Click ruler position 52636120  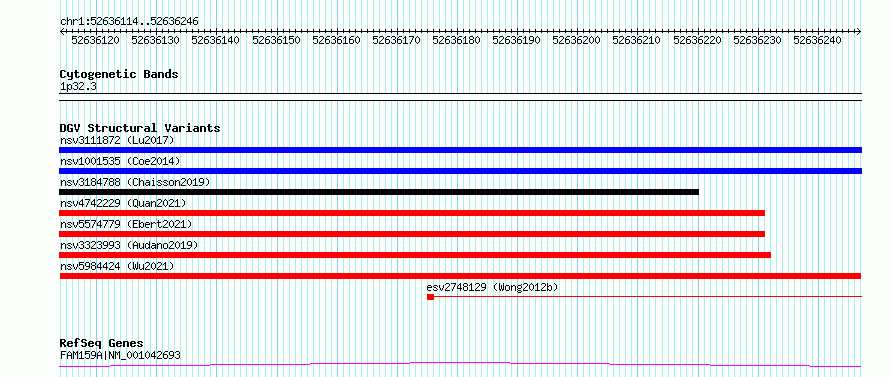95,40
